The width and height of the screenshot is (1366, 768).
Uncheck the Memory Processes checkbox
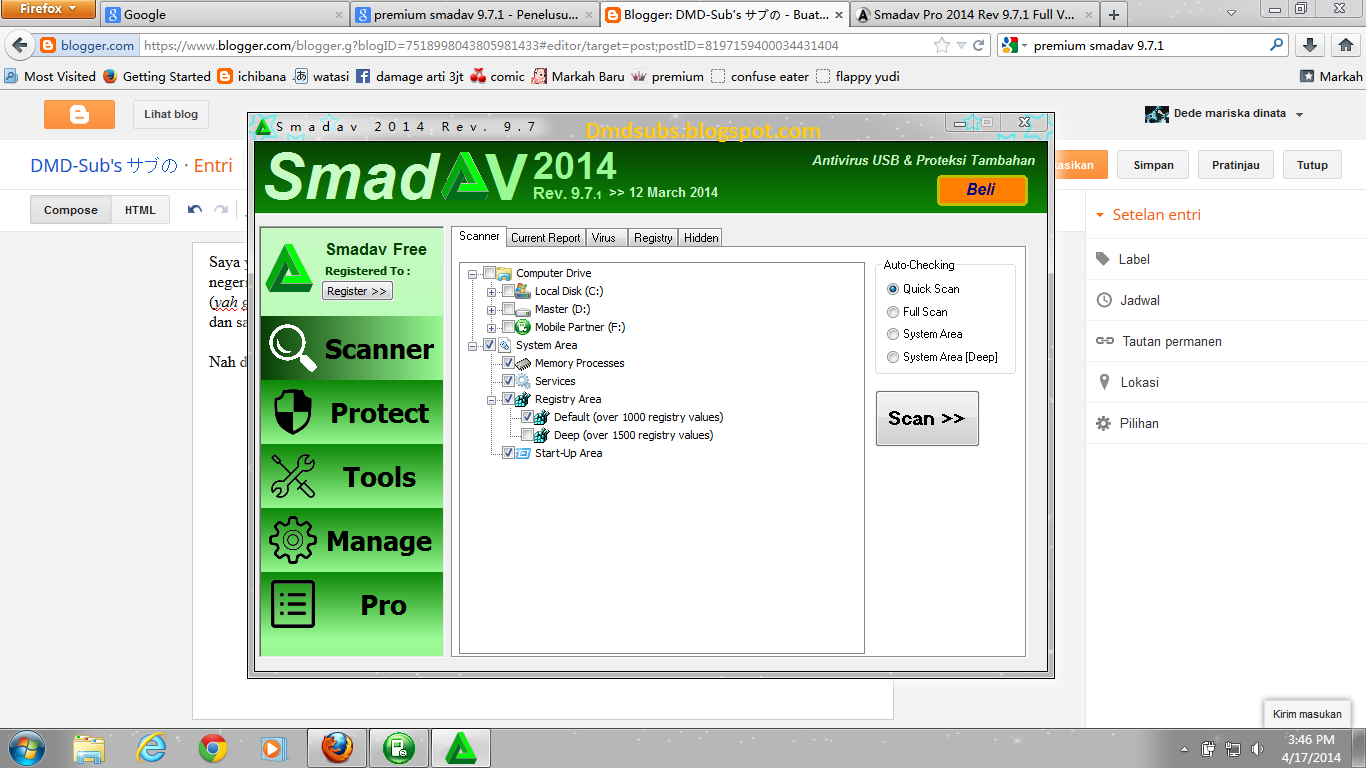pyautogui.click(x=508, y=363)
